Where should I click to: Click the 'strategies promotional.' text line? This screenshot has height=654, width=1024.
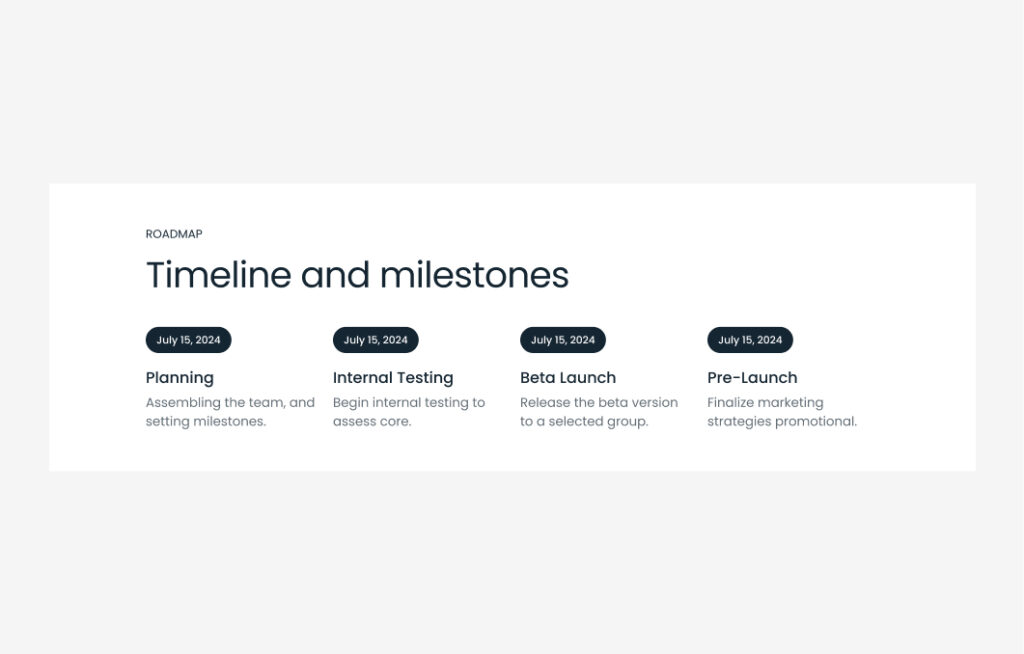782,422
